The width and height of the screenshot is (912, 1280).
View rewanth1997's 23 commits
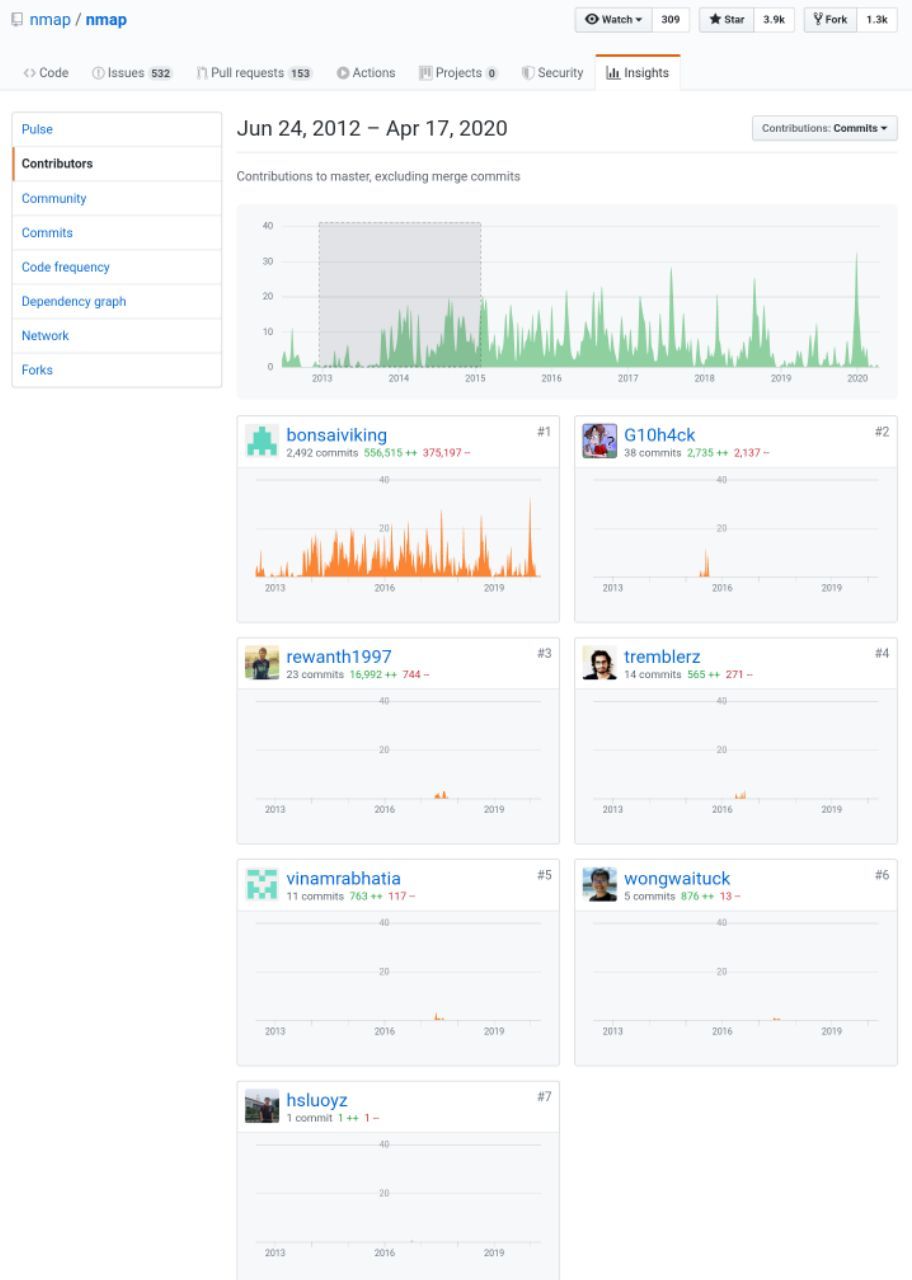(315, 675)
